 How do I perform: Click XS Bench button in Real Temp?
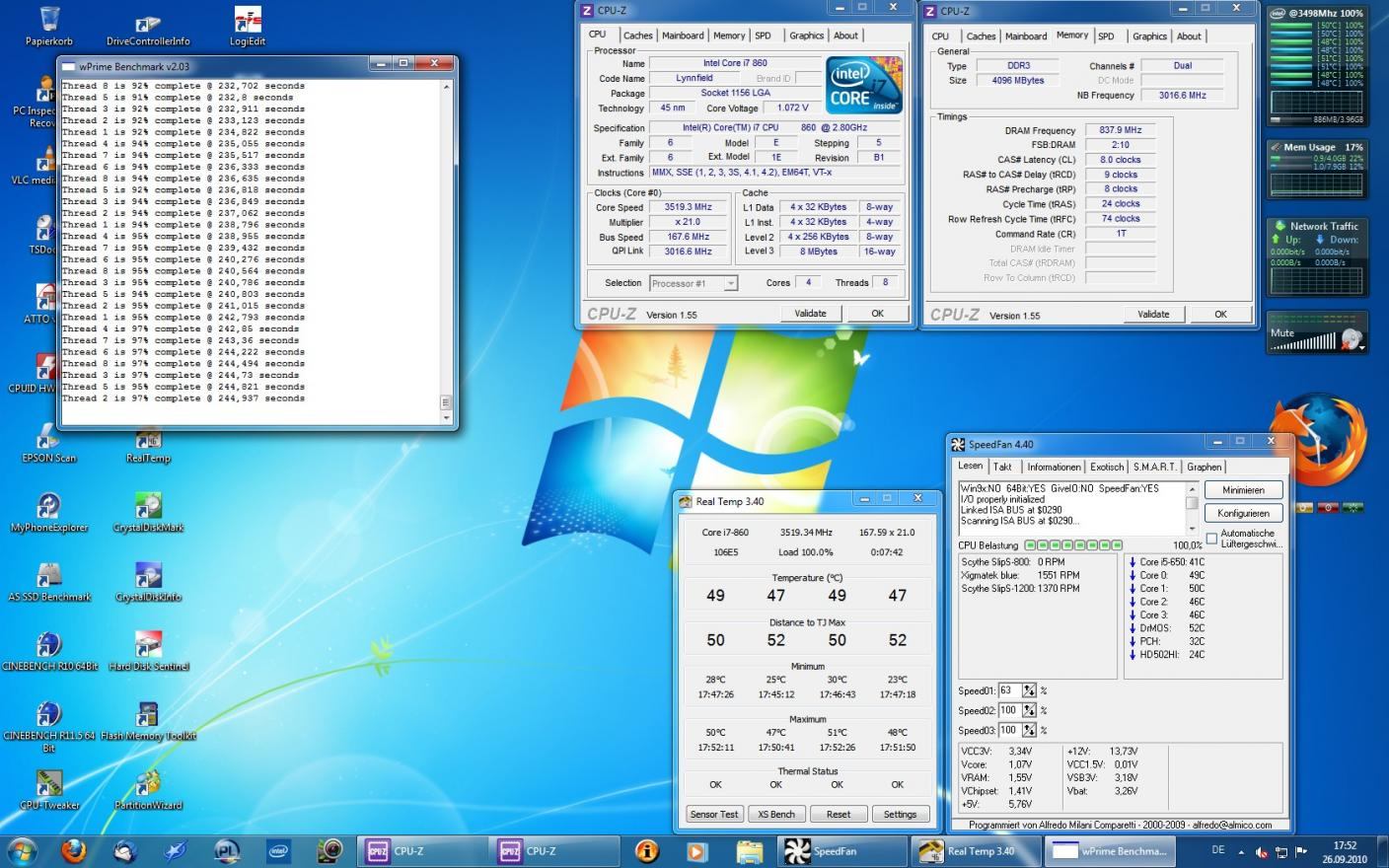click(776, 814)
